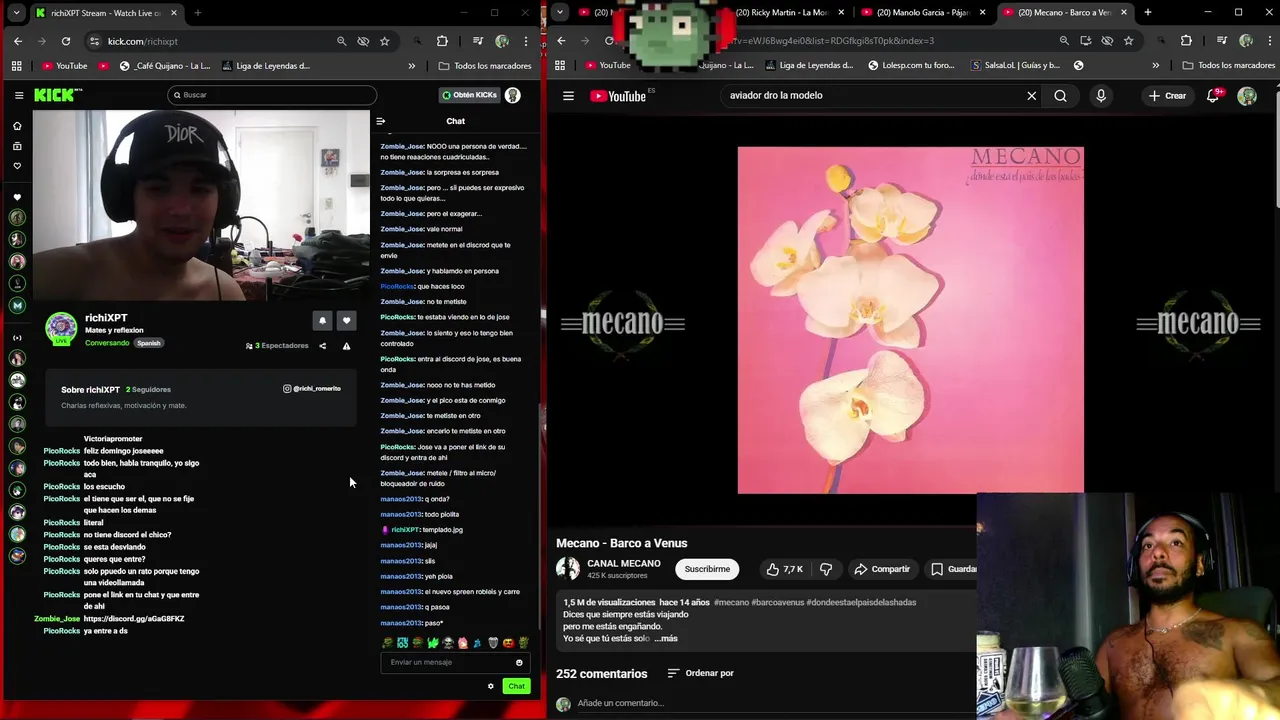Open Kick browser three-dot menu

click(x=526, y=41)
